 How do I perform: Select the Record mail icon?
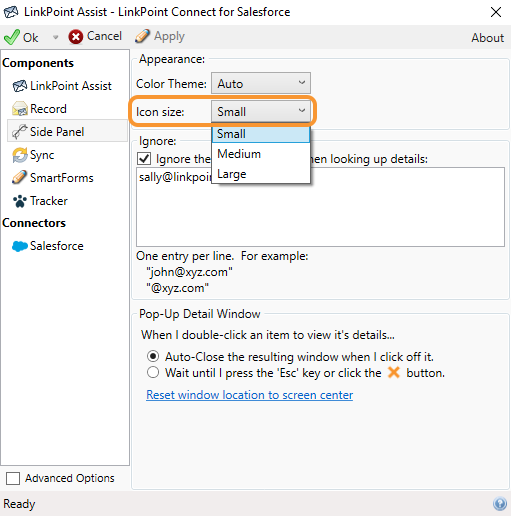click(x=20, y=109)
